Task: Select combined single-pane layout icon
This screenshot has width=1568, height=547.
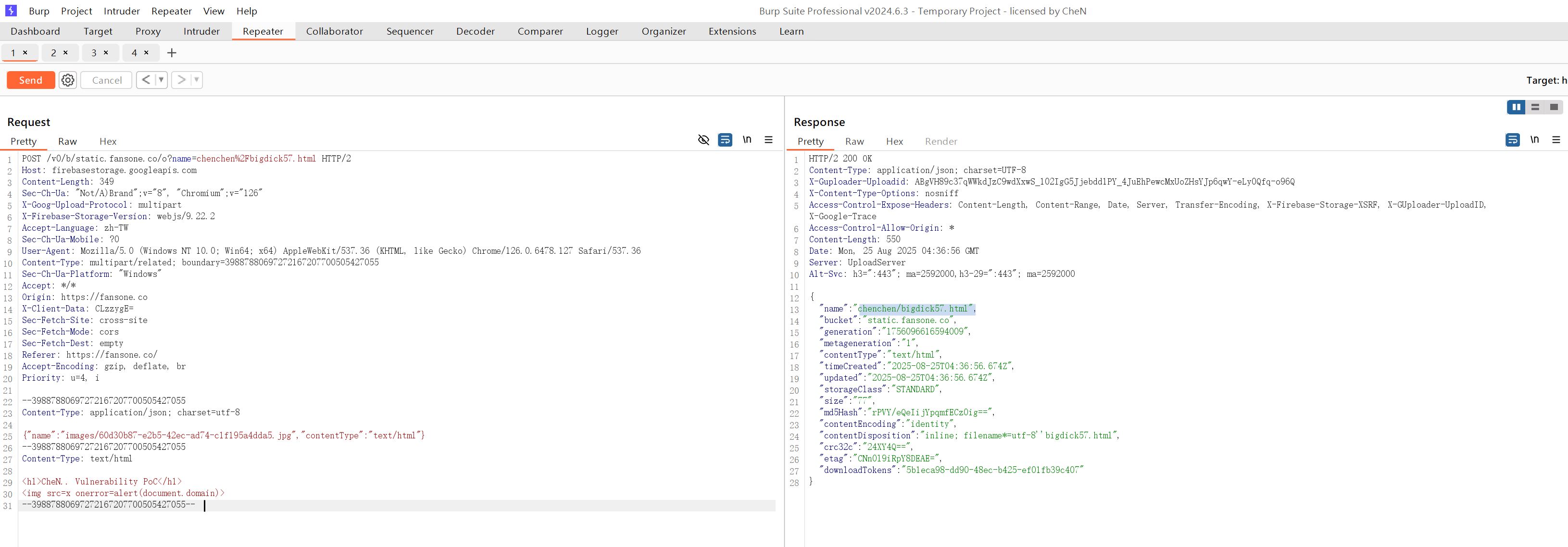Action: pos(1554,107)
